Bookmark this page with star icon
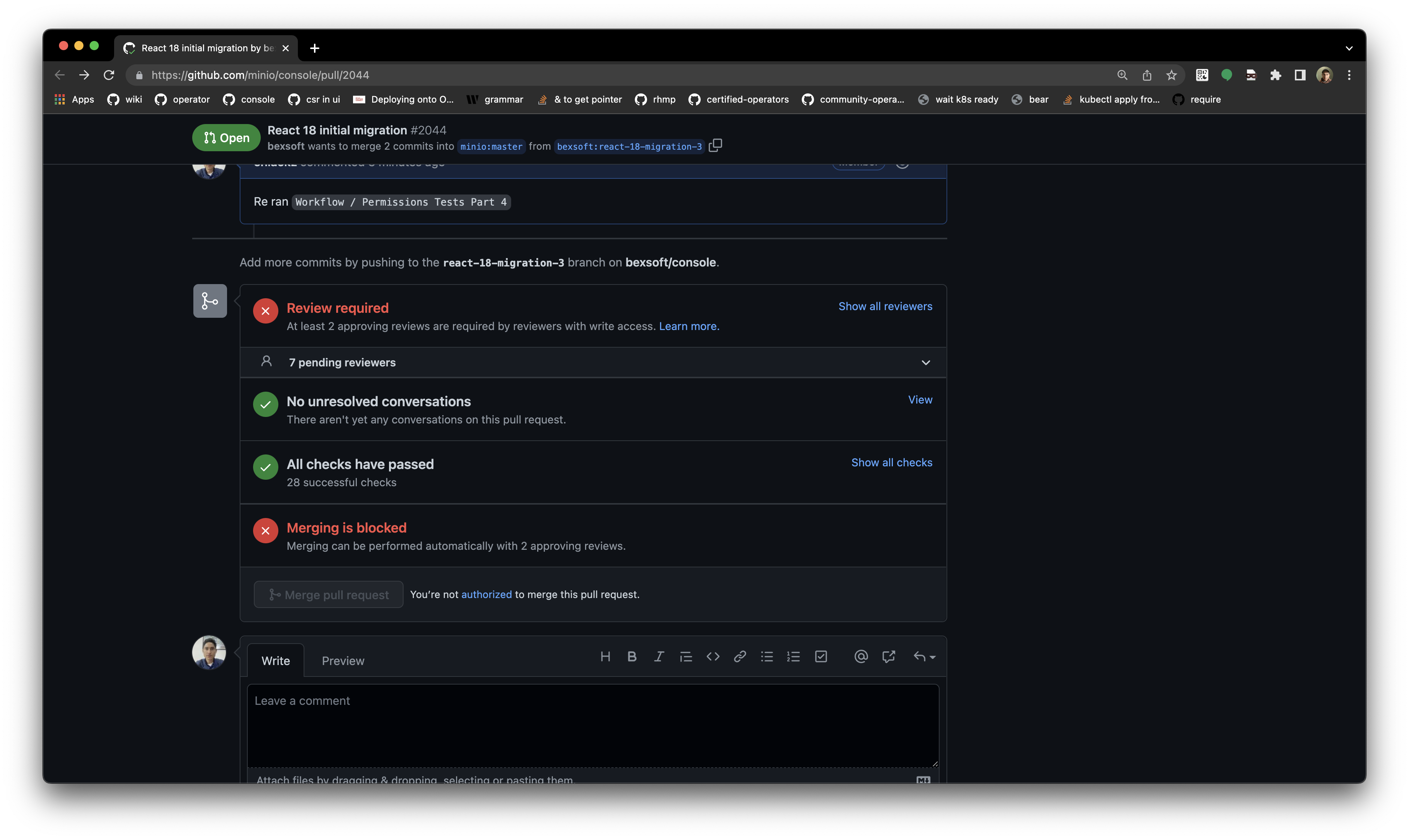 [1171, 75]
